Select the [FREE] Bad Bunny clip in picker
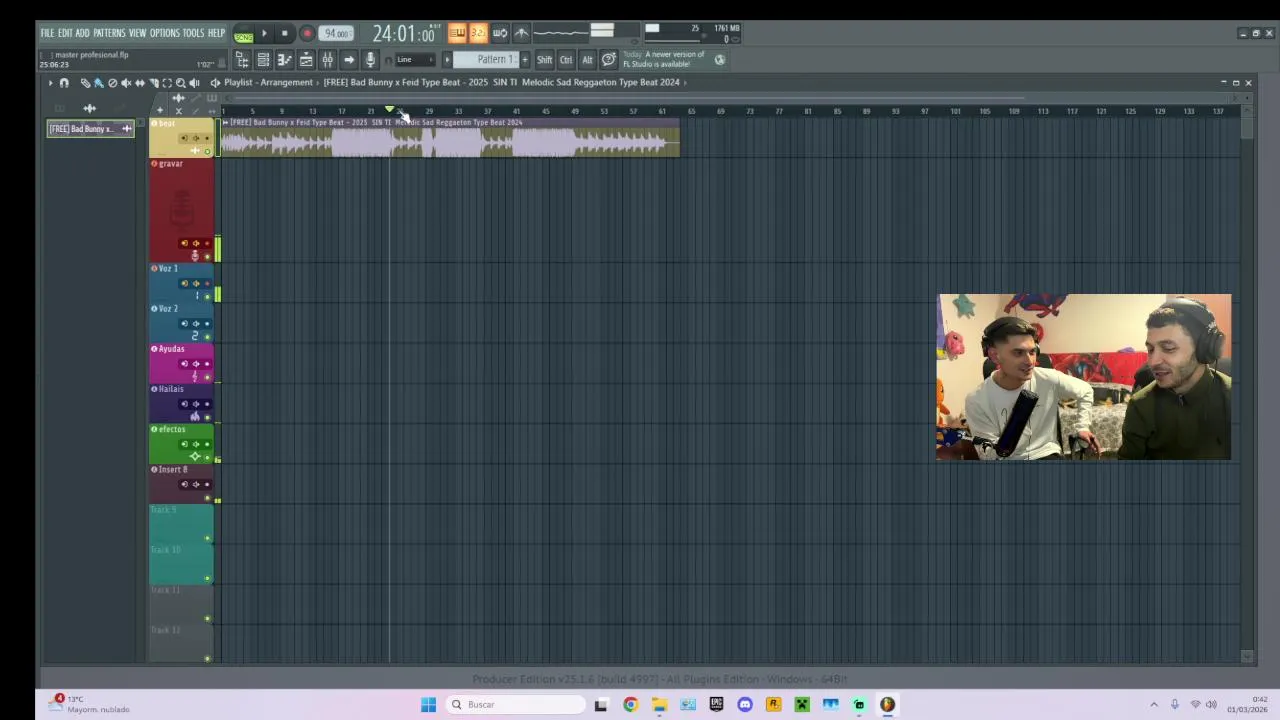The image size is (1280, 720). click(91, 129)
